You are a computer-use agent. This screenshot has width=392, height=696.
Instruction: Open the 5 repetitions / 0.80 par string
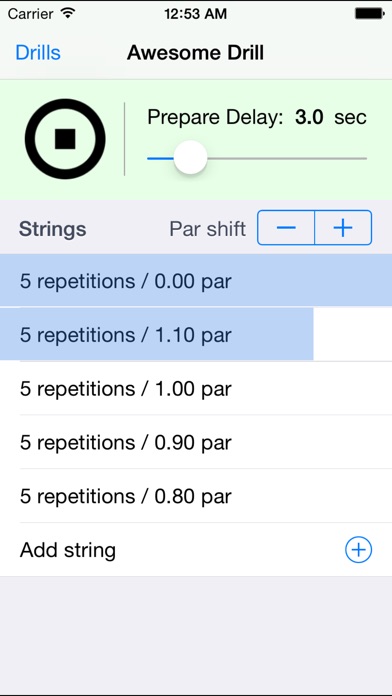[x=196, y=496]
